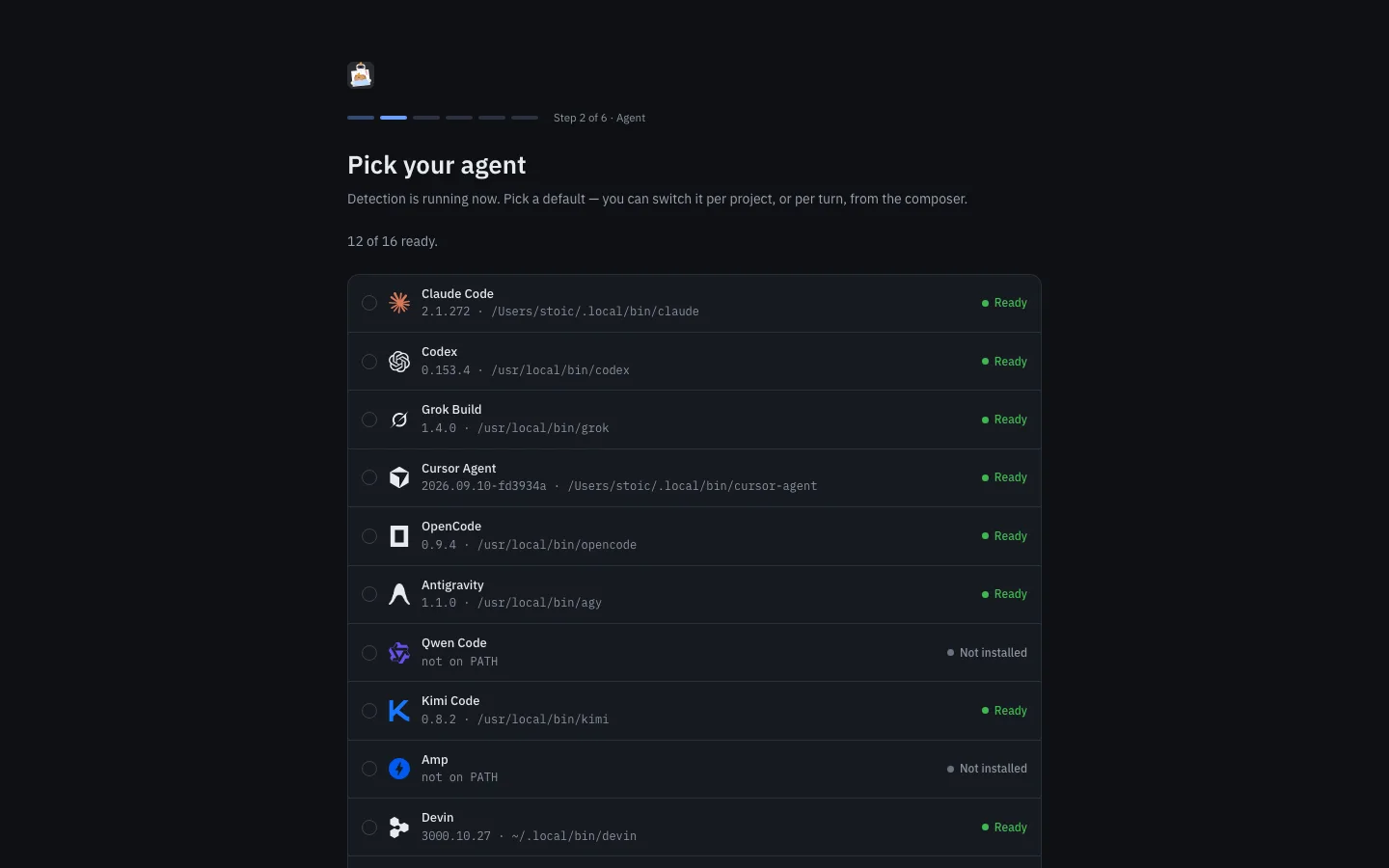Click the third step progress segment
Viewport: 1389px width, 868px height.
pos(426,118)
